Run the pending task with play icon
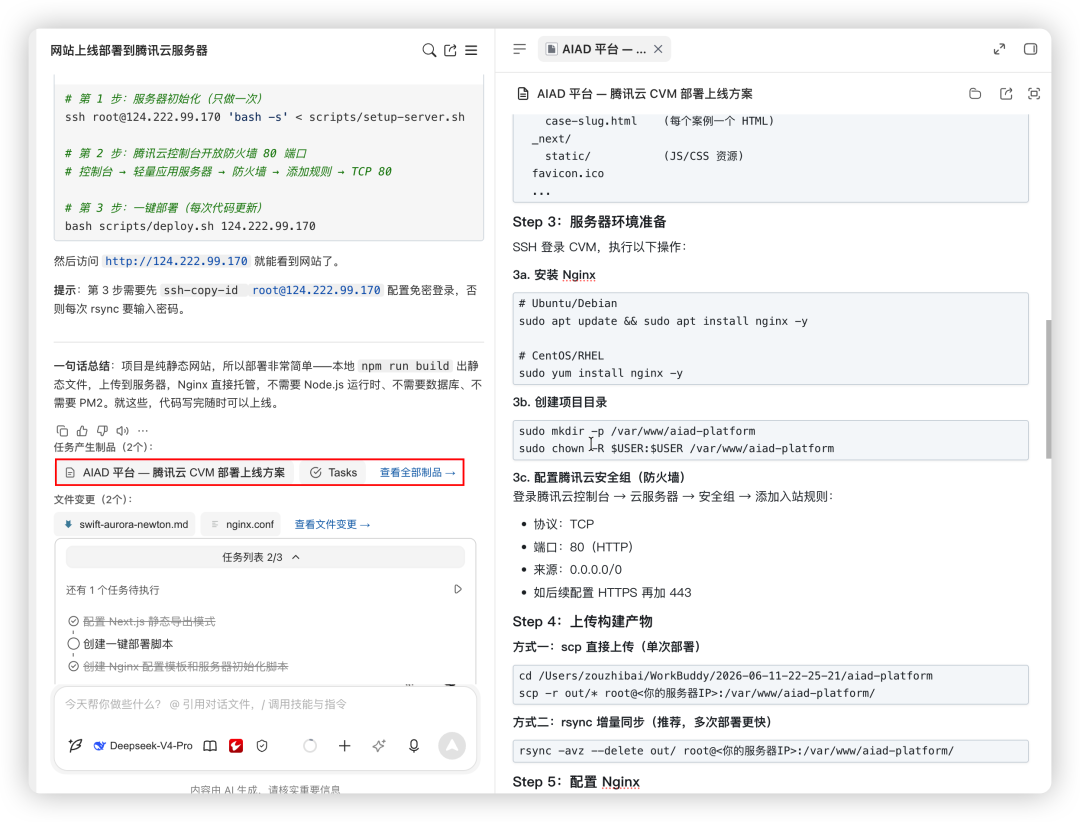 point(458,589)
